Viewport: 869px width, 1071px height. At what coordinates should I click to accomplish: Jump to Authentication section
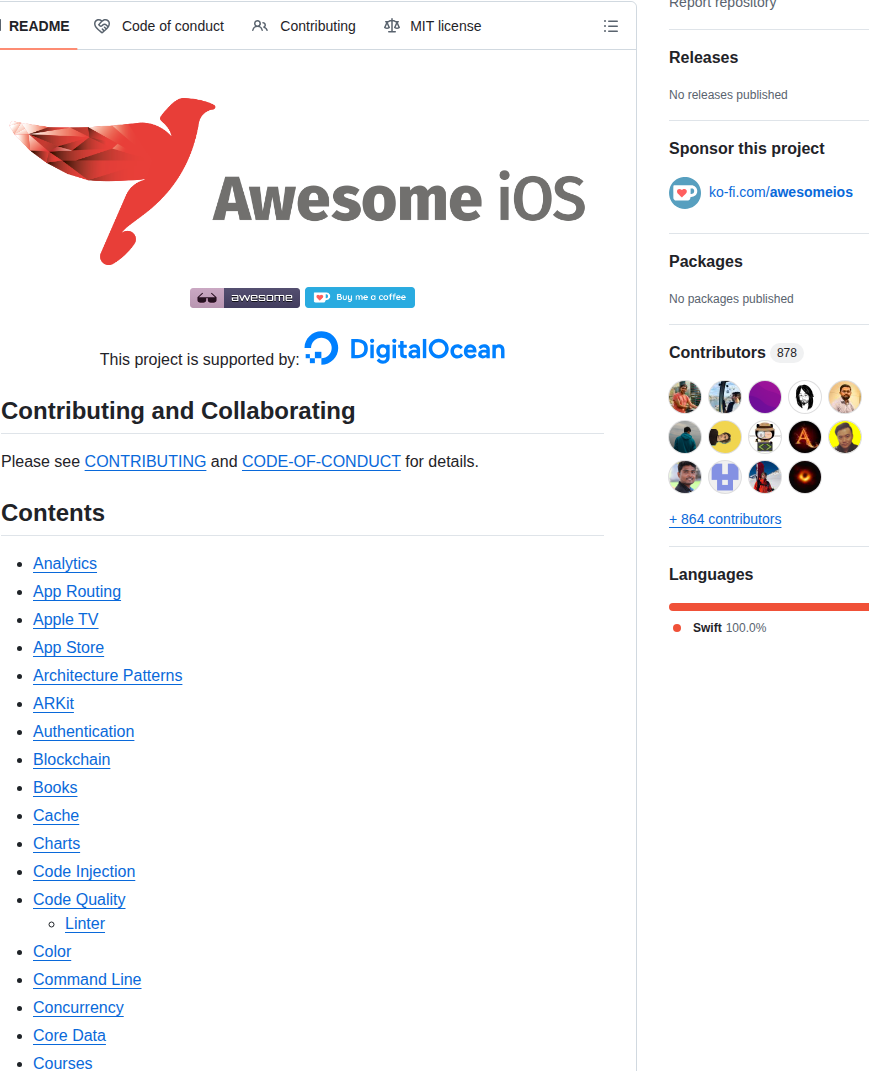pyautogui.click(x=83, y=732)
